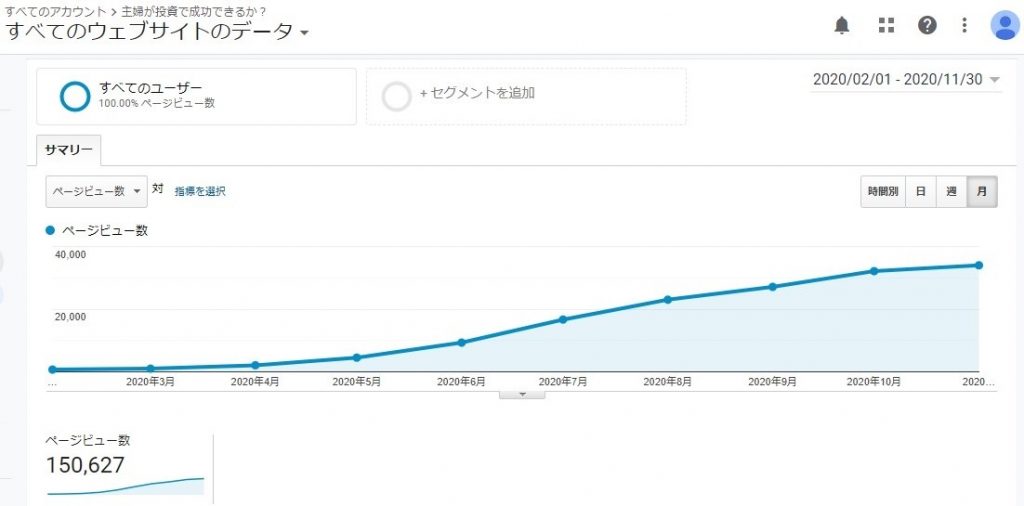Click the 2020年8月 data point on chart
The image size is (1024, 506).
pos(667,300)
